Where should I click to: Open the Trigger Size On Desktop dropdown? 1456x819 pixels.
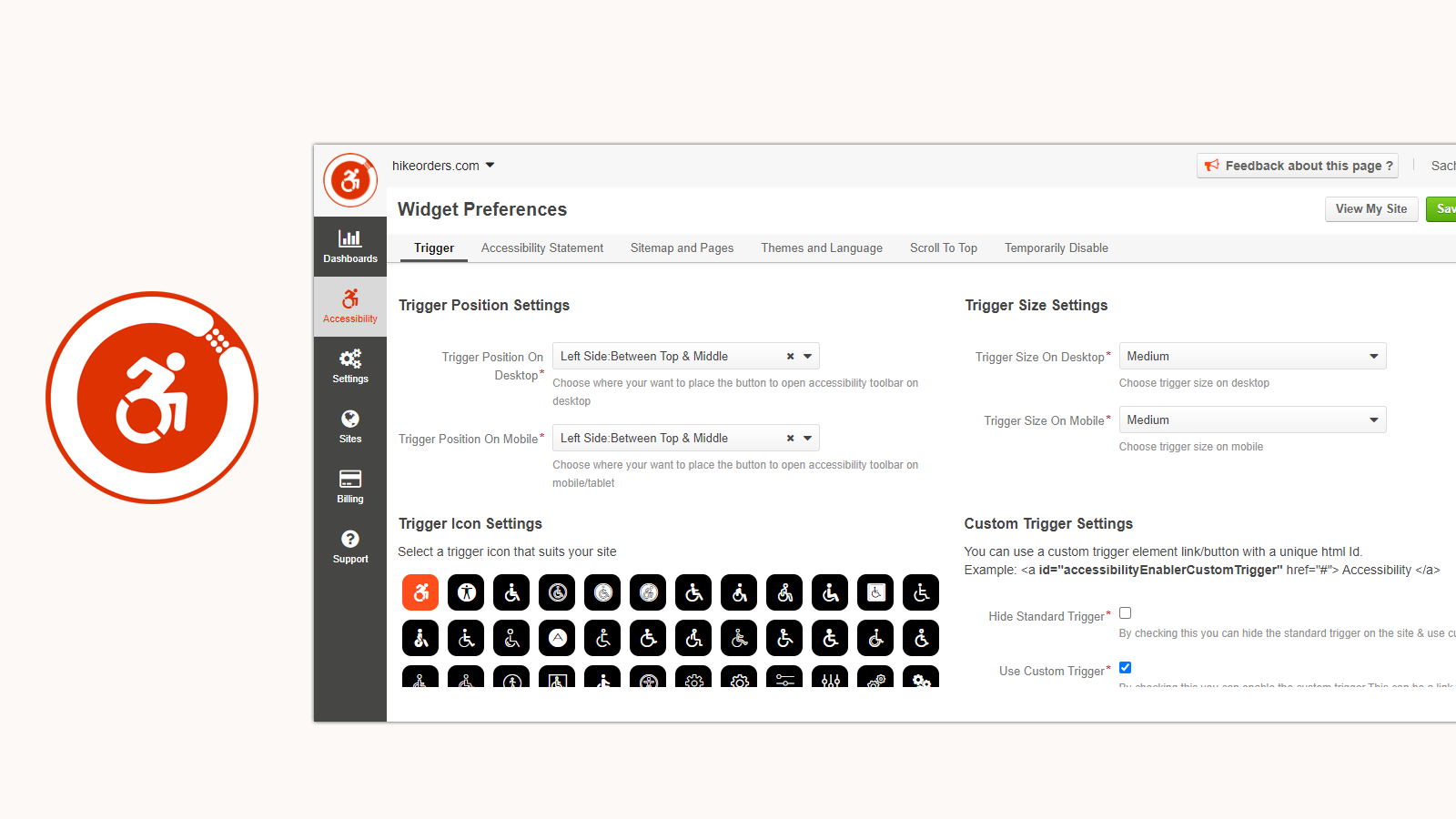click(1251, 357)
